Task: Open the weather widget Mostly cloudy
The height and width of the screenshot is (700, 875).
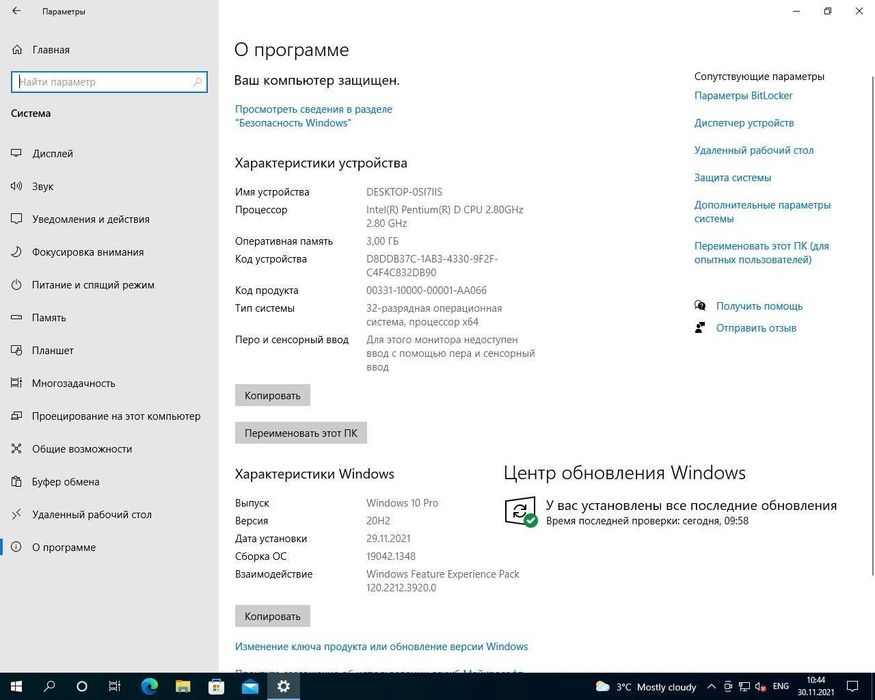Action: pos(646,687)
